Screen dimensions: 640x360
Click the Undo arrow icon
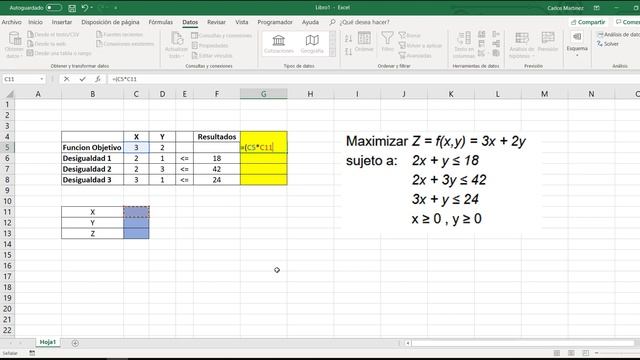click(84, 8)
